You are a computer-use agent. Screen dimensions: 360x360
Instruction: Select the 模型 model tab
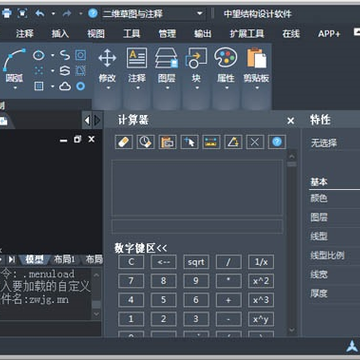tap(34, 259)
